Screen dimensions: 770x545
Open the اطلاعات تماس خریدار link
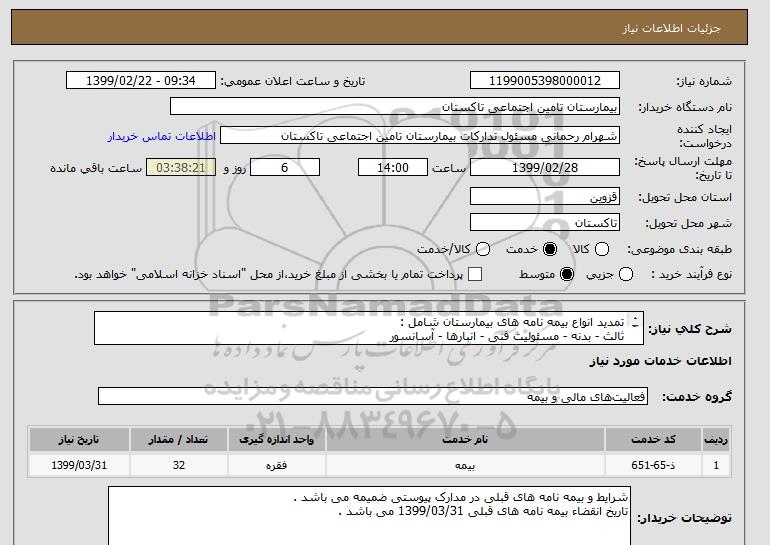tap(162, 136)
